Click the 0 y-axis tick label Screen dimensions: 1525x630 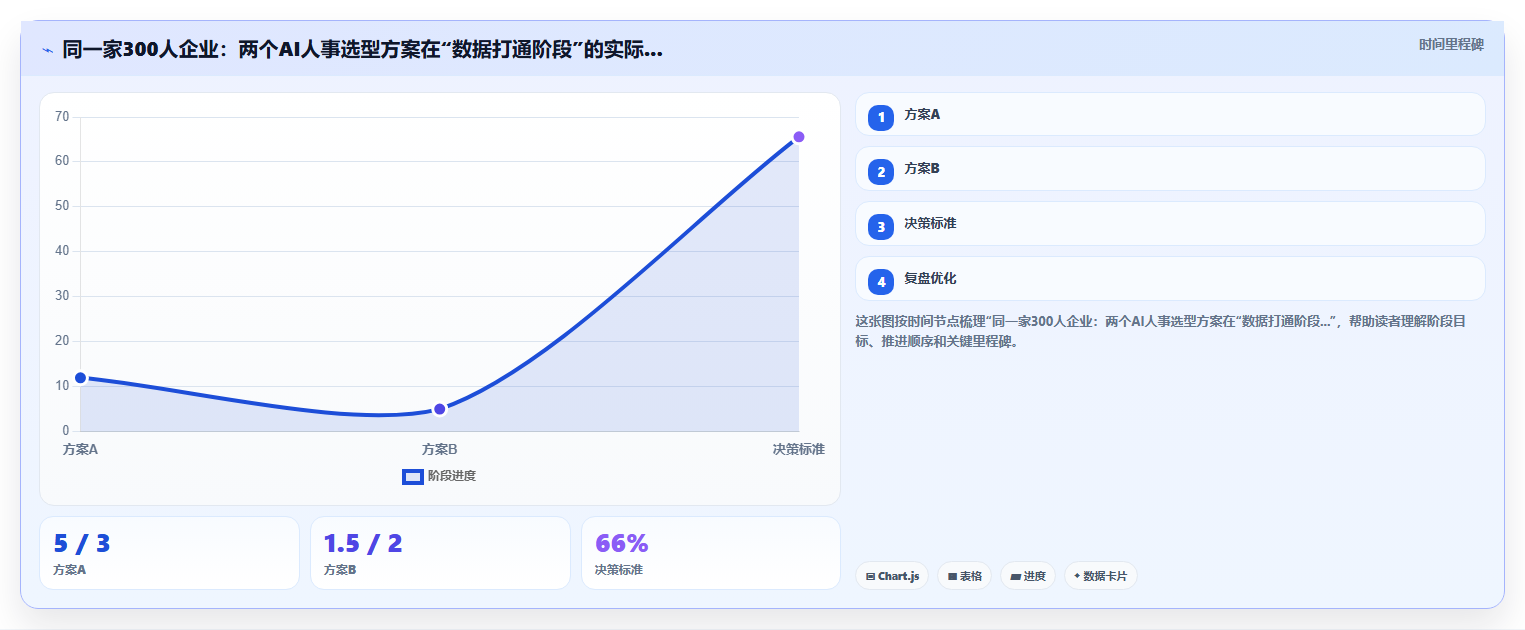66,431
